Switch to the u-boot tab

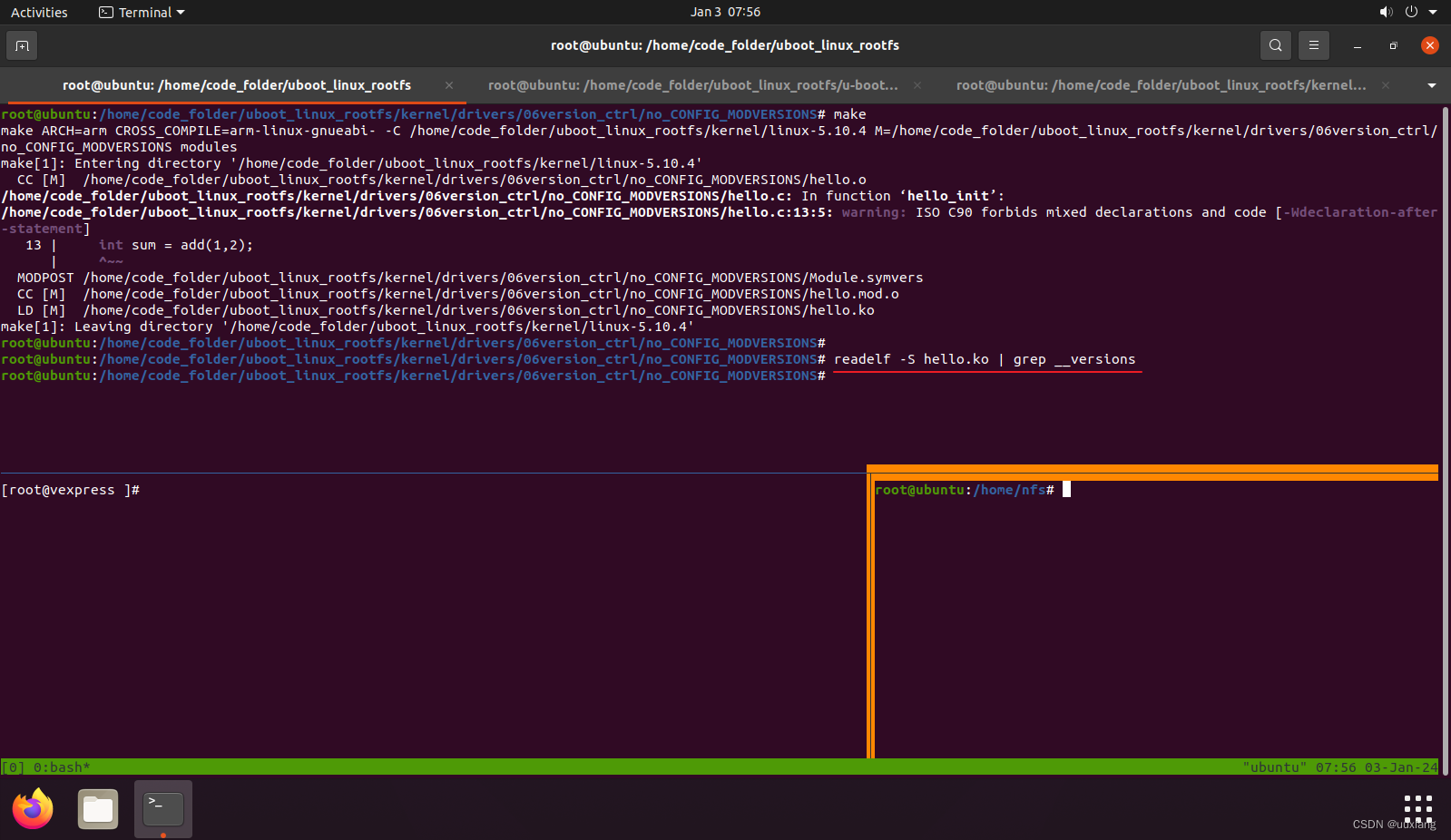pyautogui.click(x=693, y=85)
